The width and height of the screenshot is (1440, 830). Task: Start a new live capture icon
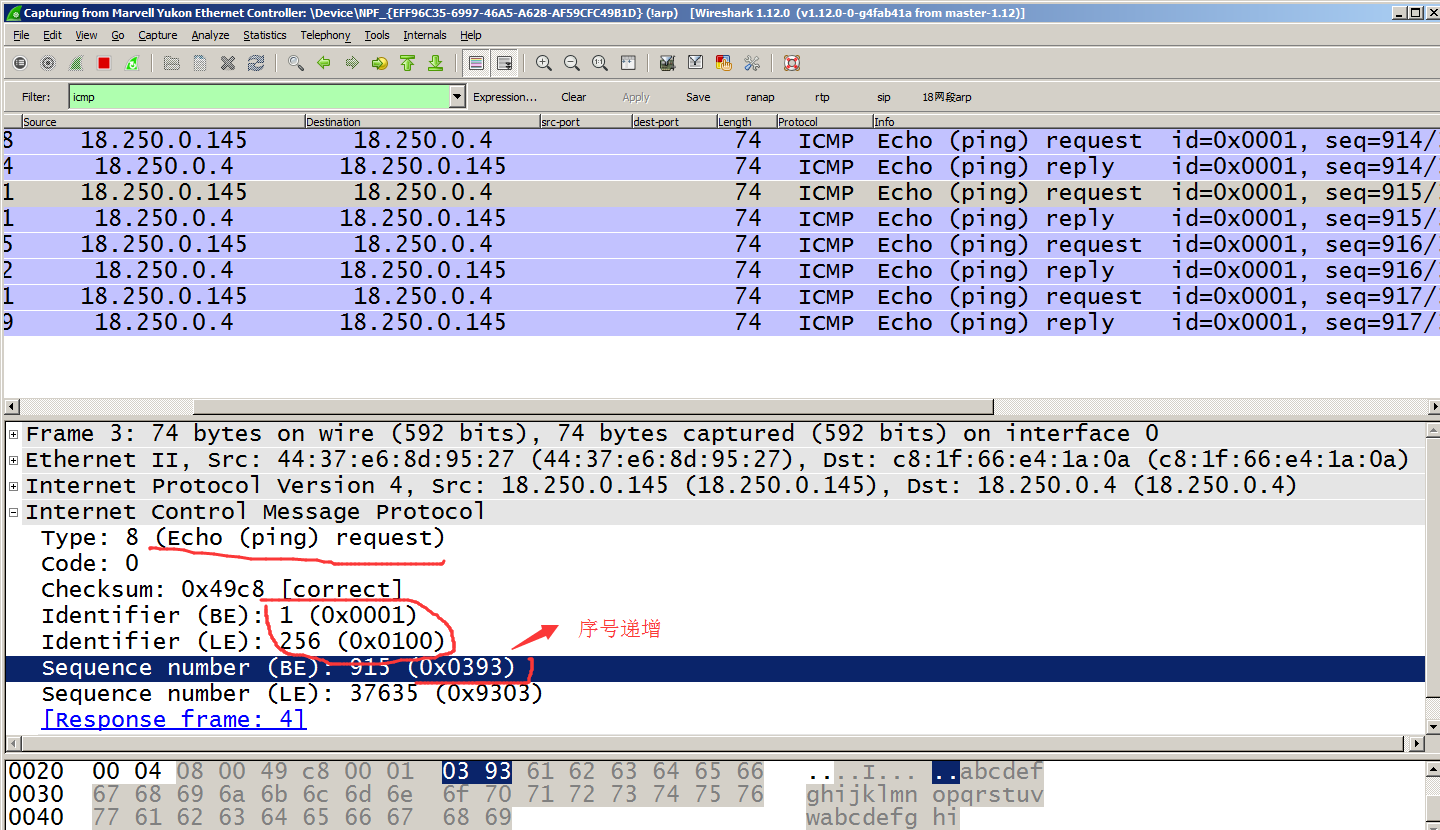click(76, 63)
